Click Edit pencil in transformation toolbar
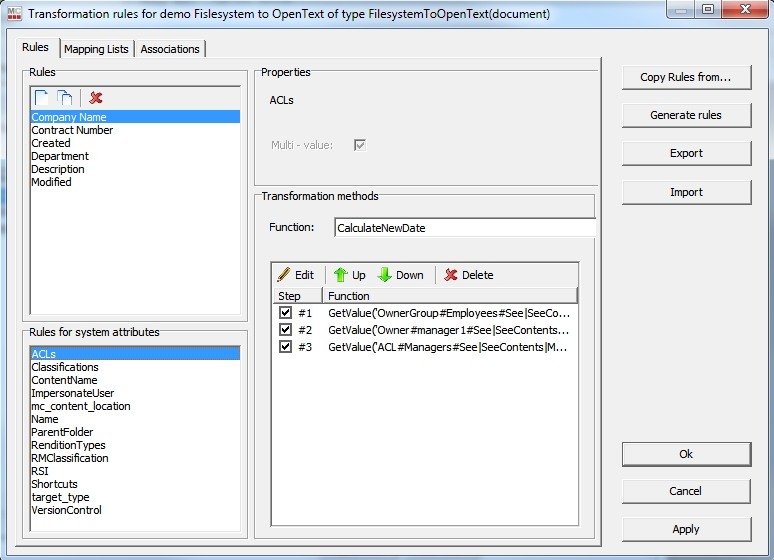Screen dimensions: 774x560 point(295,275)
